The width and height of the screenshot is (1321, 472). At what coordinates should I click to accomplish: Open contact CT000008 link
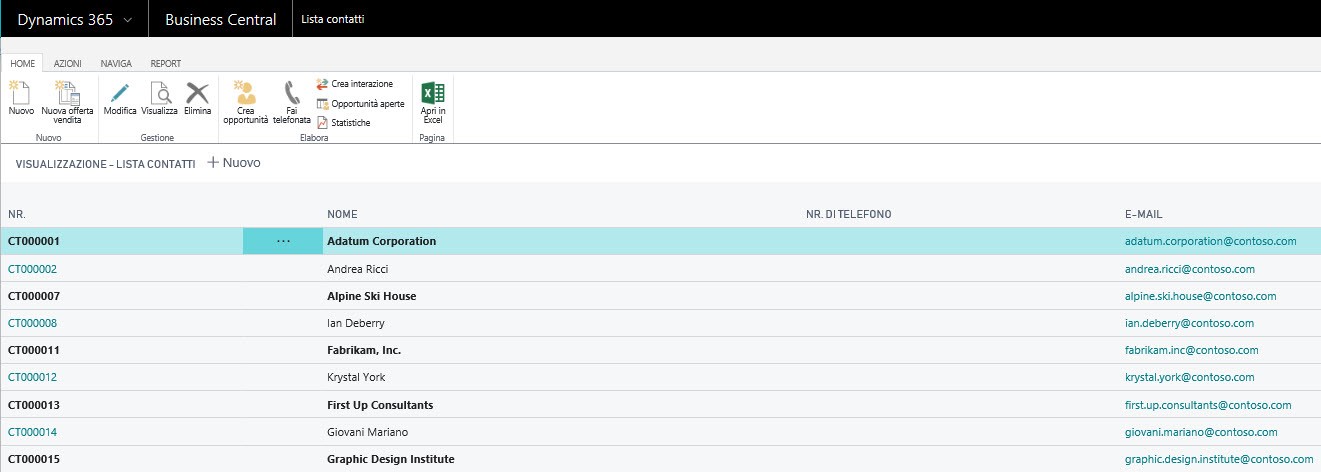pyautogui.click(x=33, y=323)
